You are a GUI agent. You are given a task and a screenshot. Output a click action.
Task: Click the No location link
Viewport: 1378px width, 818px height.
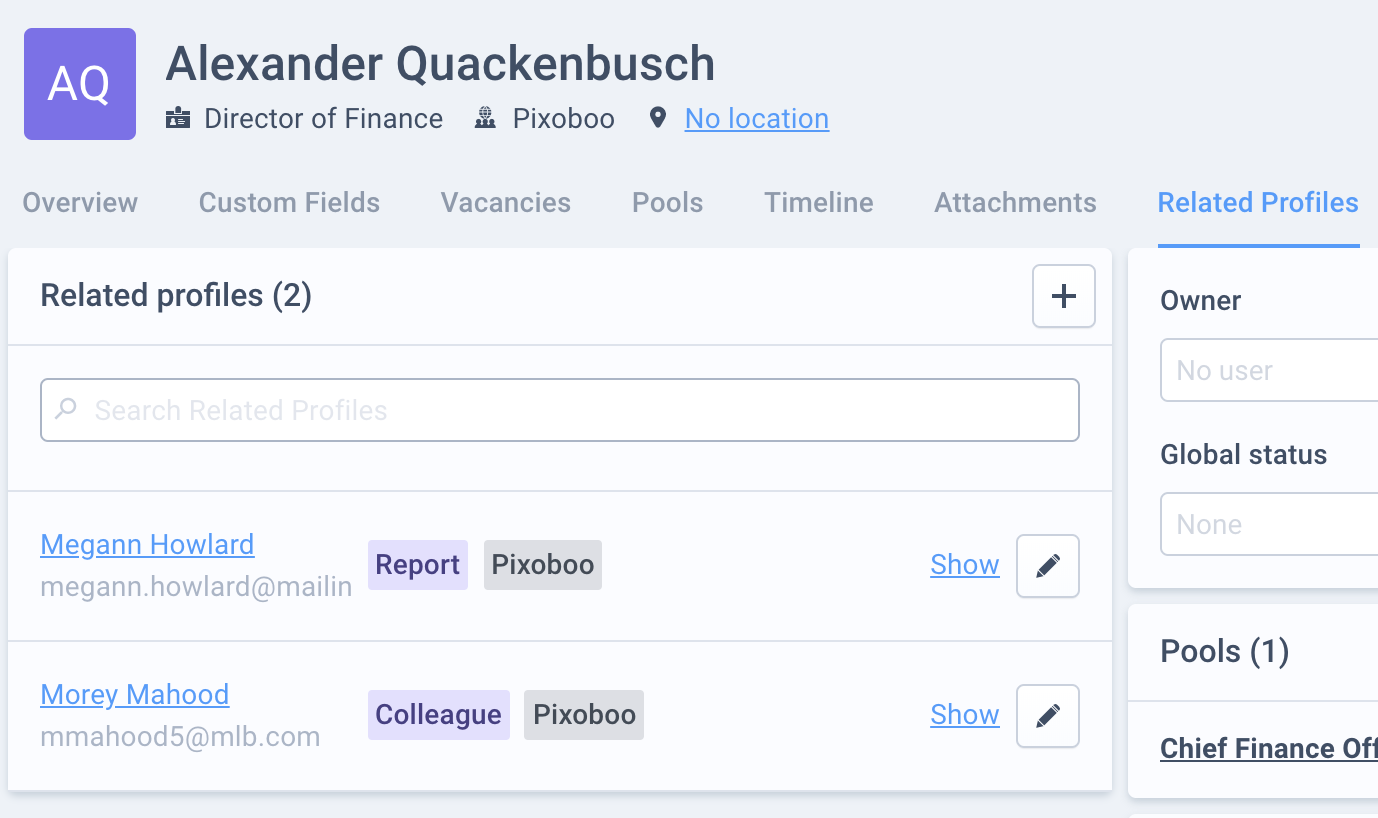(757, 119)
